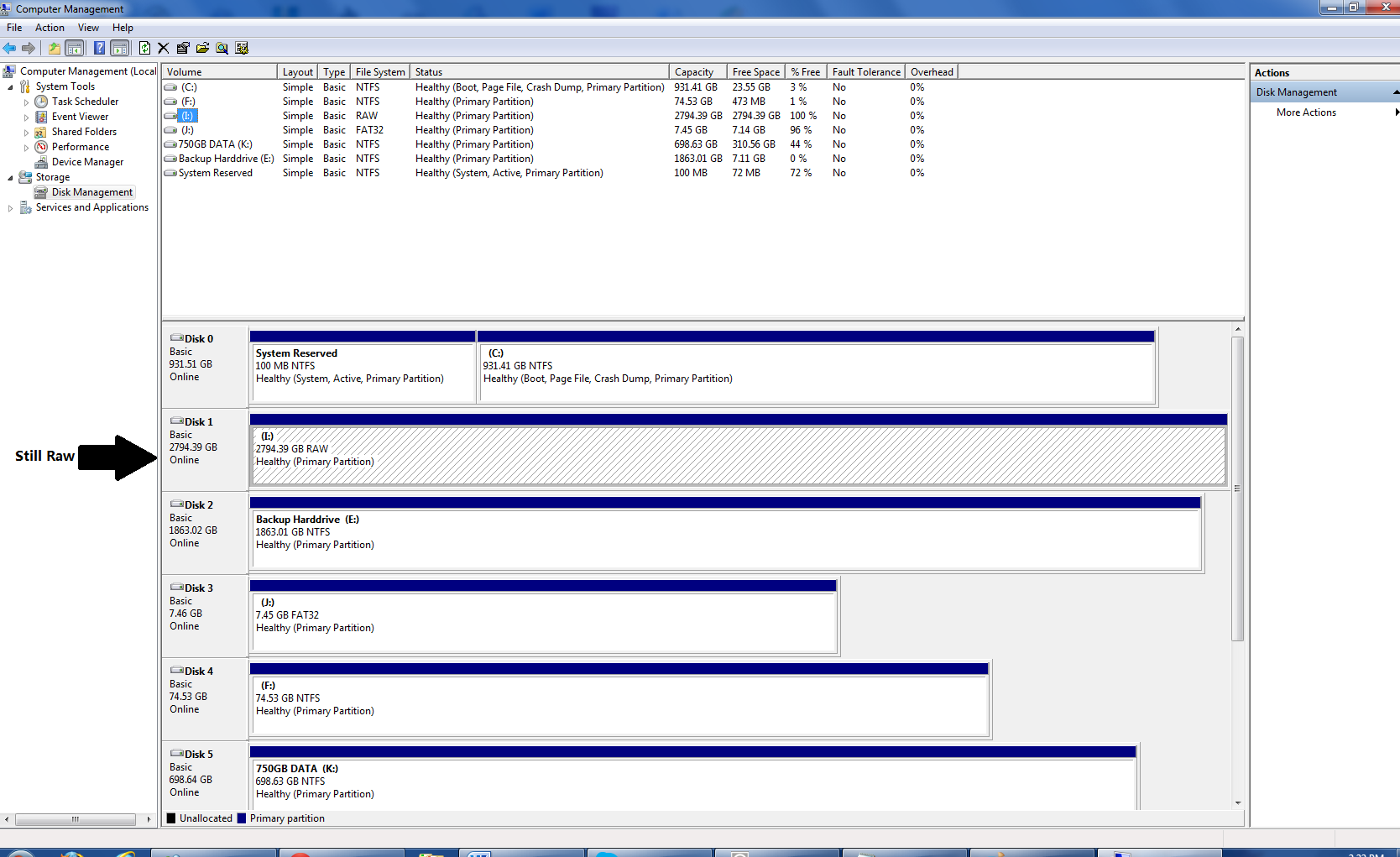1400x857 pixels.
Task: Click the Storage icon in tree
Action: [25, 177]
